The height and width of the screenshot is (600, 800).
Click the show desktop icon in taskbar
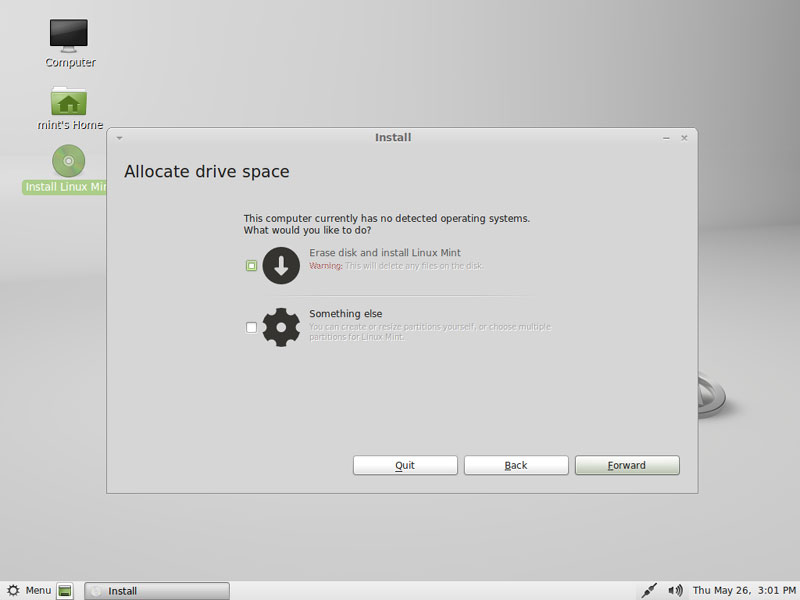click(x=65, y=591)
